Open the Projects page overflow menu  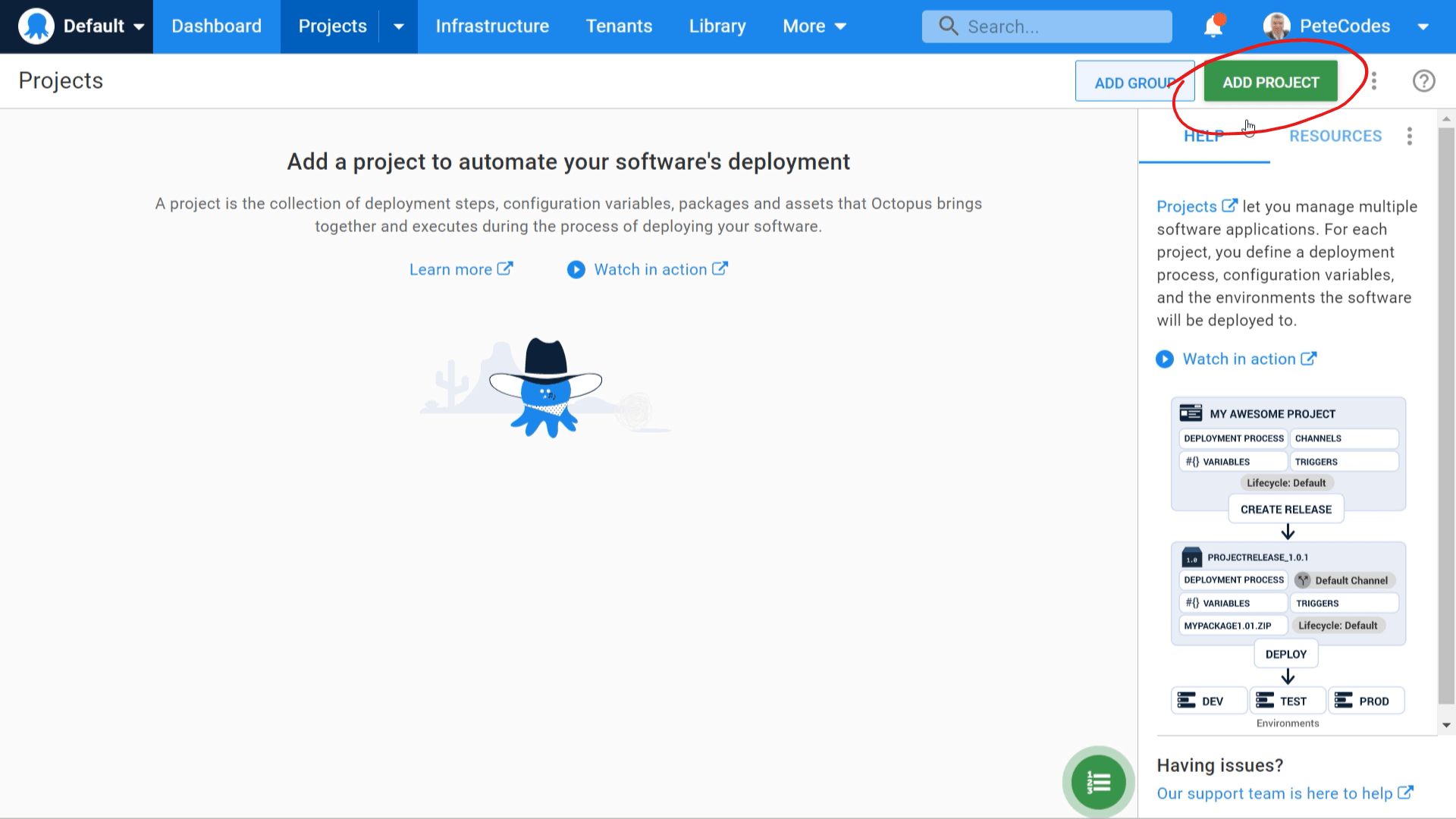pyautogui.click(x=1373, y=81)
